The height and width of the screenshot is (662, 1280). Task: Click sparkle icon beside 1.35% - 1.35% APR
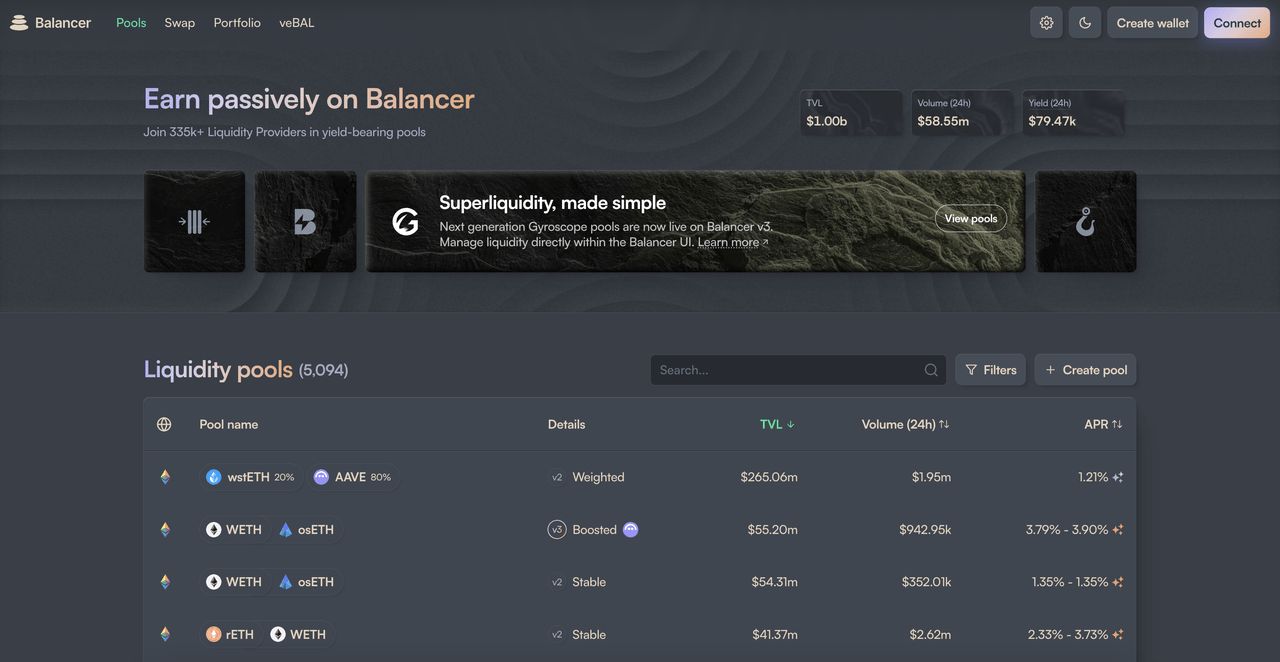pyautogui.click(x=1118, y=582)
